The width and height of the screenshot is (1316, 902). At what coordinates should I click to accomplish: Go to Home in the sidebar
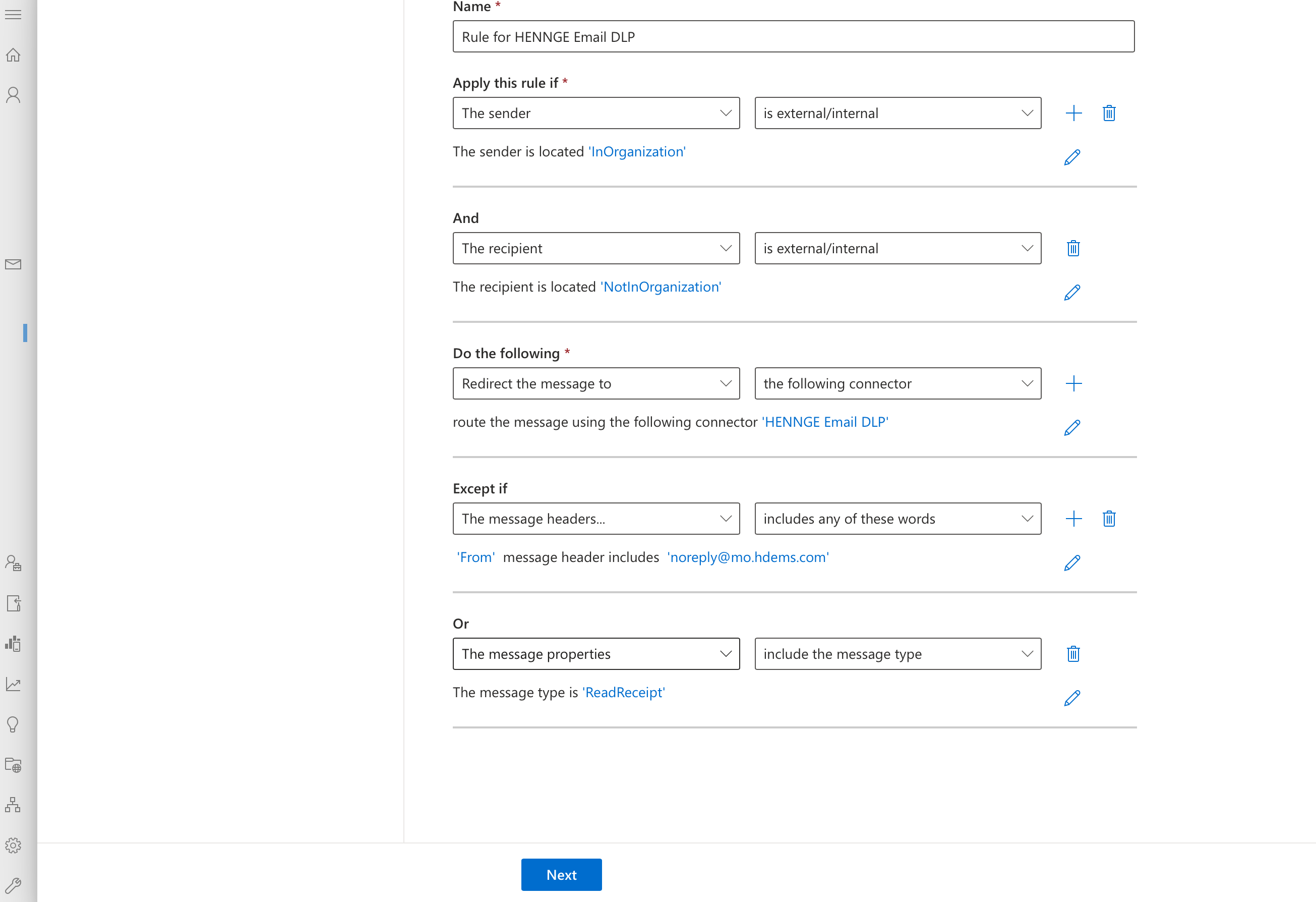click(x=13, y=55)
